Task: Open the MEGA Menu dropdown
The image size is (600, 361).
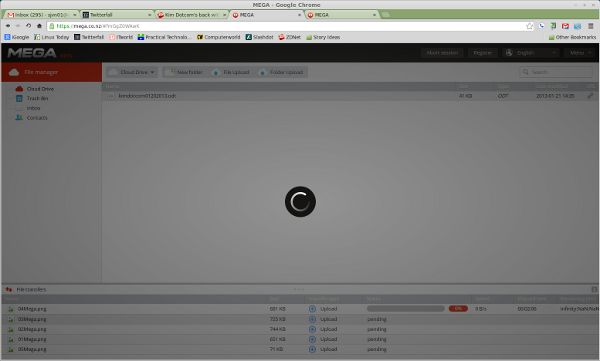Action: coord(580,53)
